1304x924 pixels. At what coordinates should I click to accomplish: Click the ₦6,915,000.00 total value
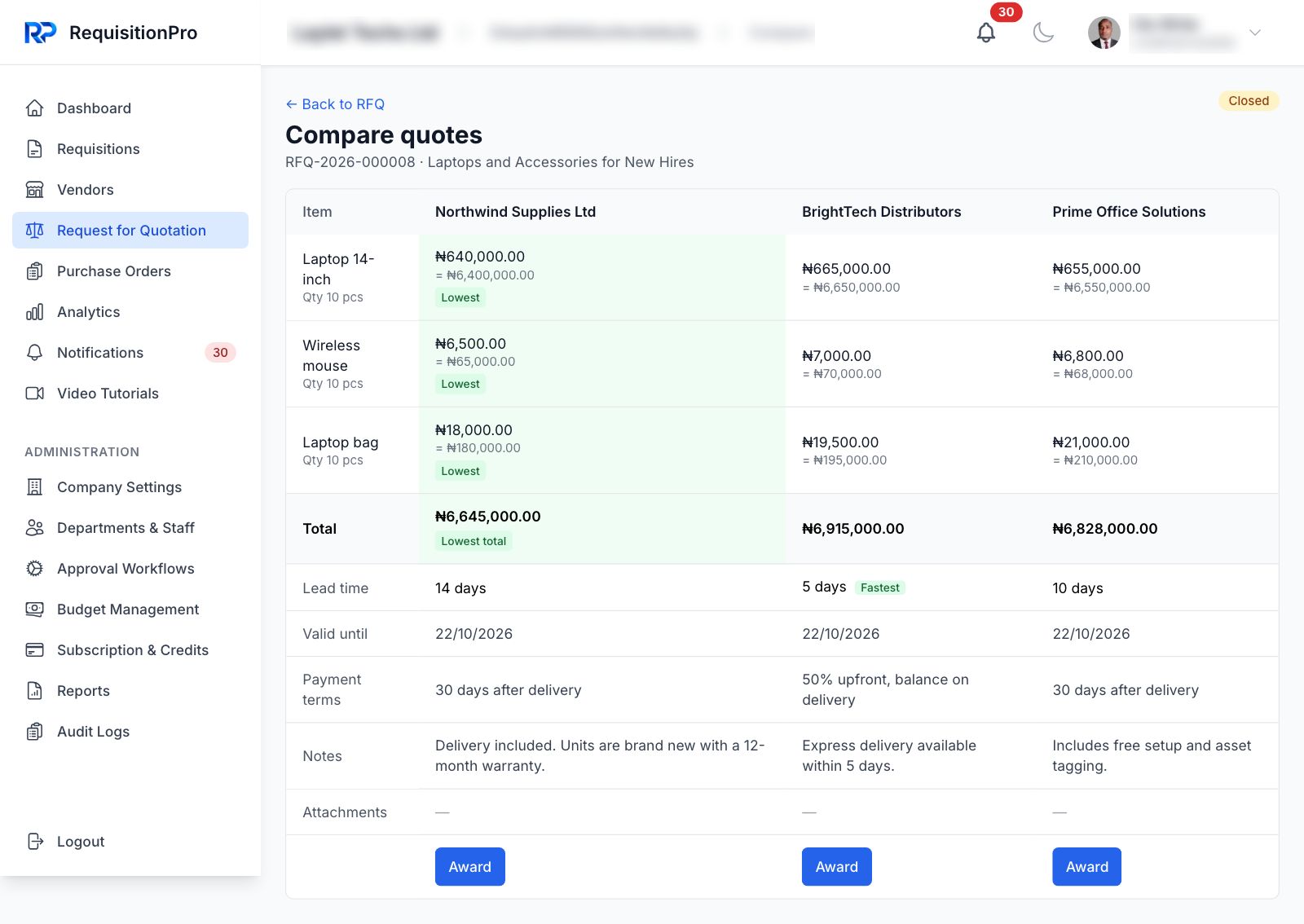pyautogui.click(x=853, y=529)
